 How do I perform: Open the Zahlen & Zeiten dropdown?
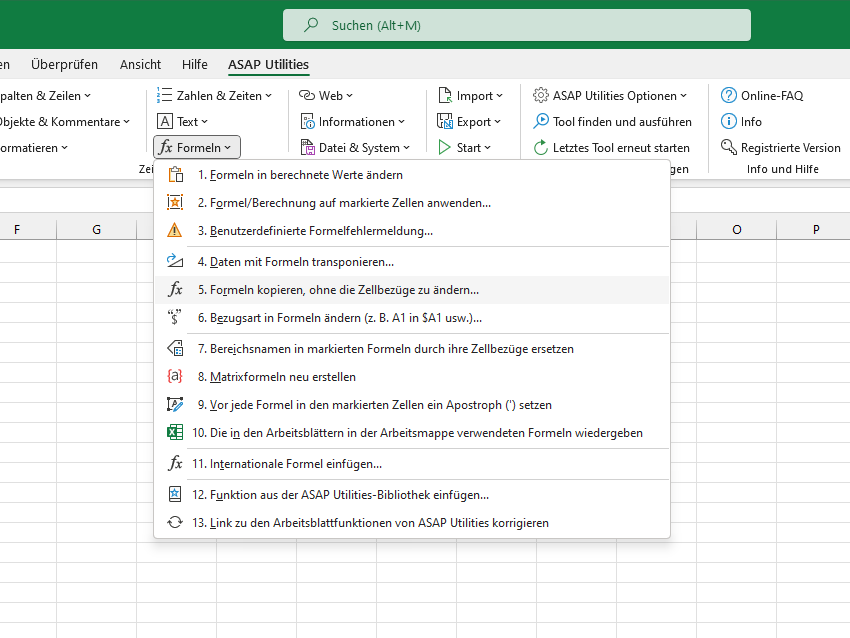[214, 95]
